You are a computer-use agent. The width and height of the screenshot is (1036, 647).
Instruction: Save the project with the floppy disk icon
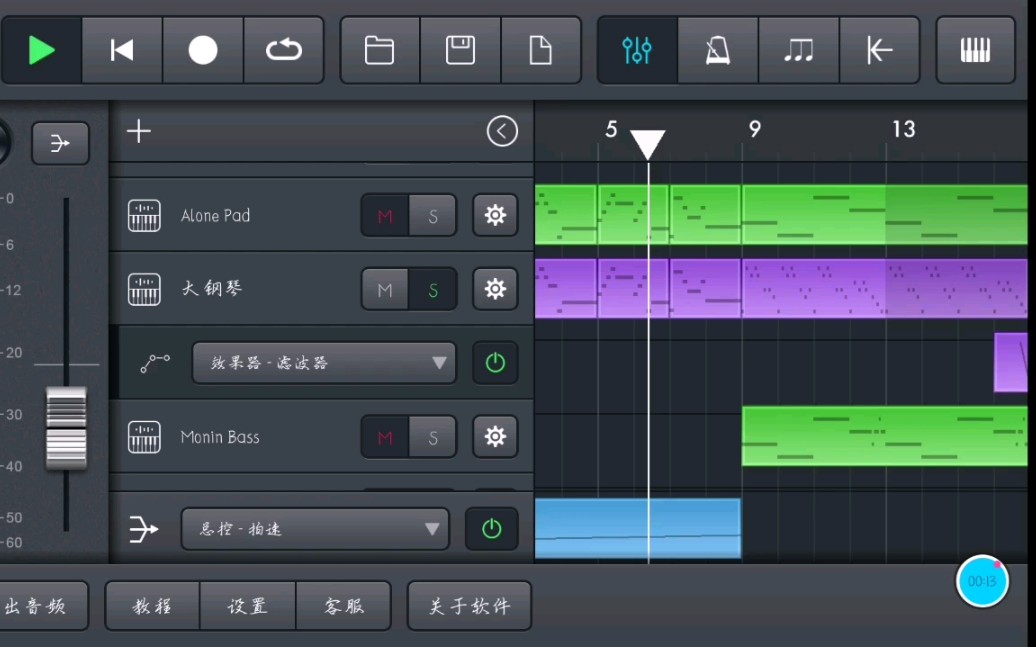(461, 50)
